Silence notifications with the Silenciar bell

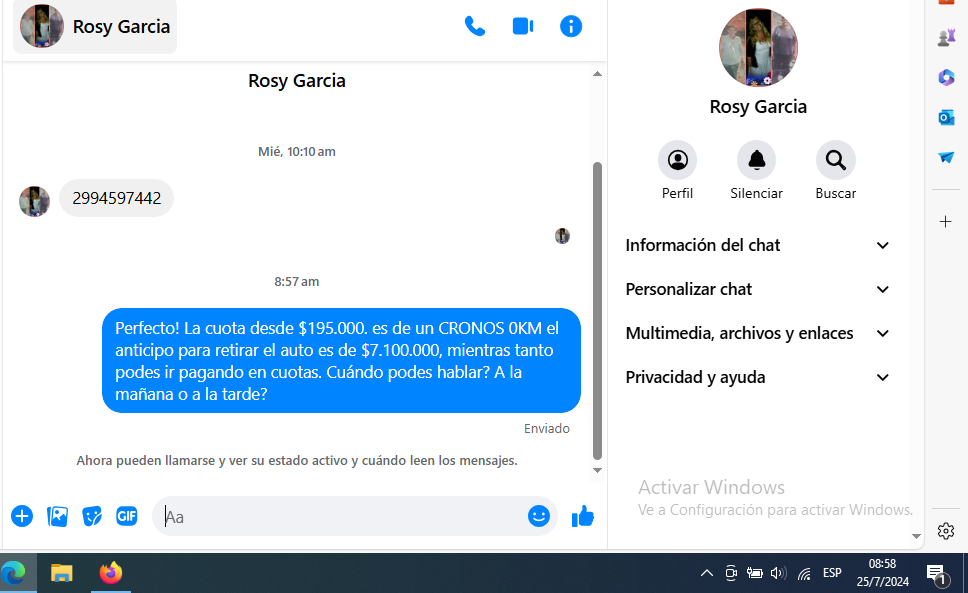pos(756,160)
